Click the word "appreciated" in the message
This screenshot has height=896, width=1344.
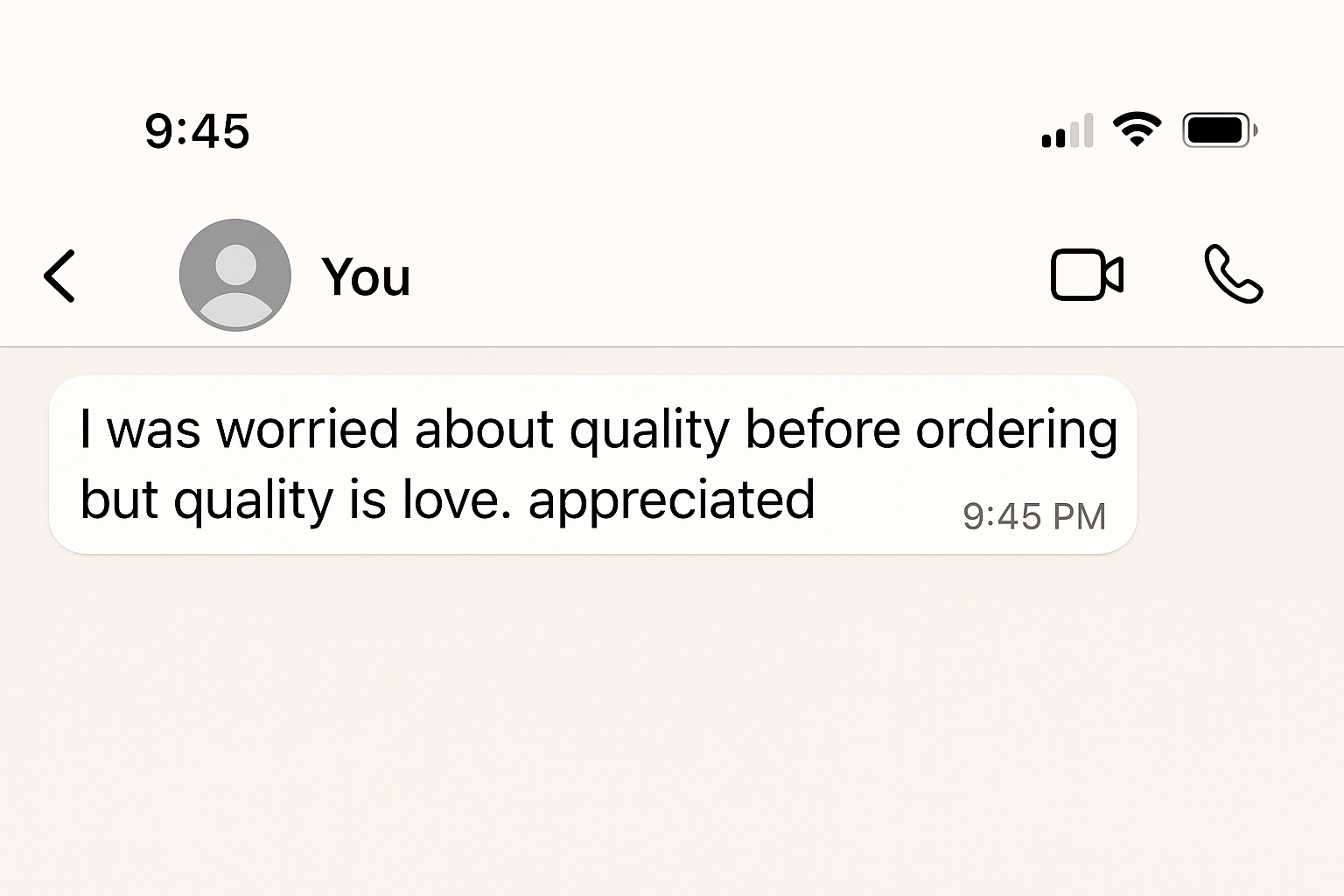click(x=671, y=500)
